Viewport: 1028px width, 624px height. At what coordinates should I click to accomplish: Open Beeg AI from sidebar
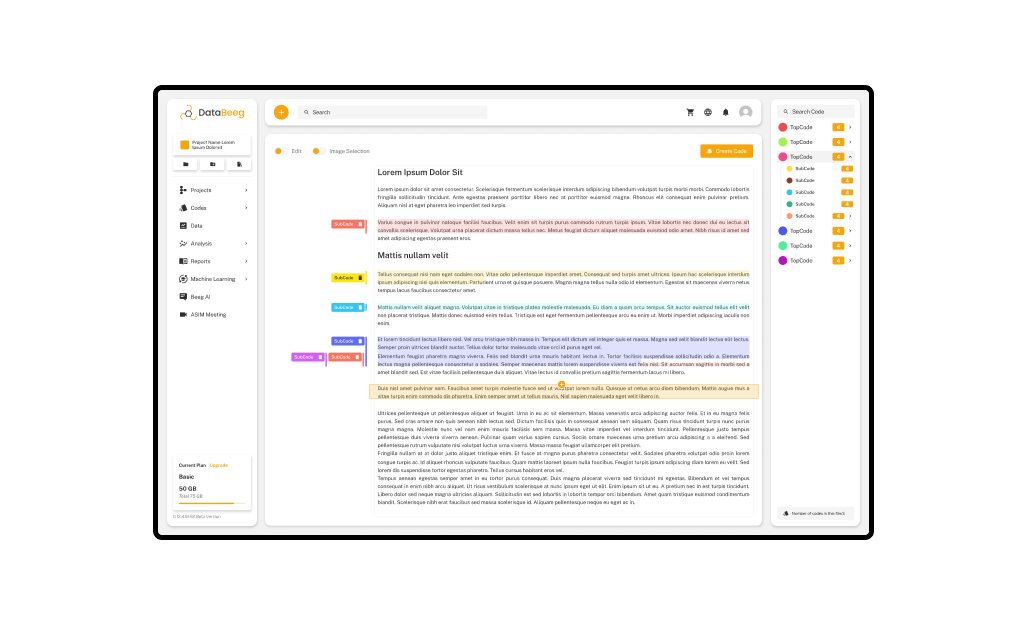[200, 297]
